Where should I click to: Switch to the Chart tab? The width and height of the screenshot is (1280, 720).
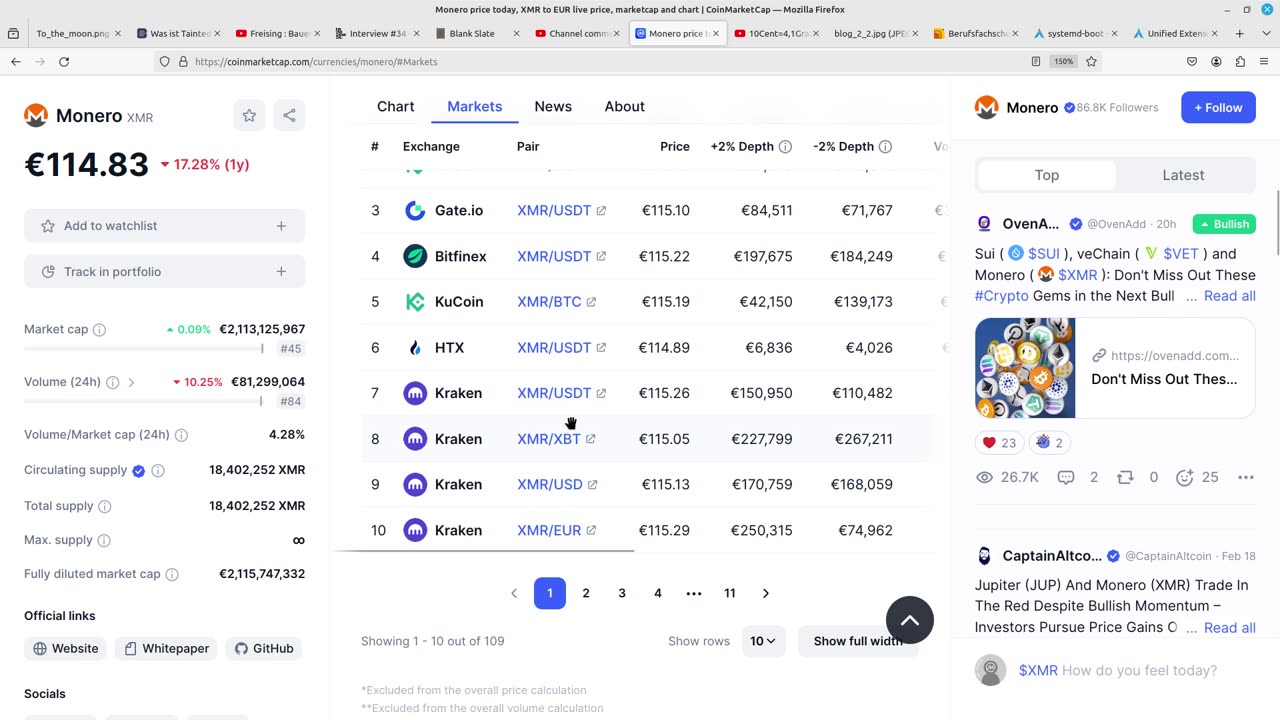[x=396, y=106]
